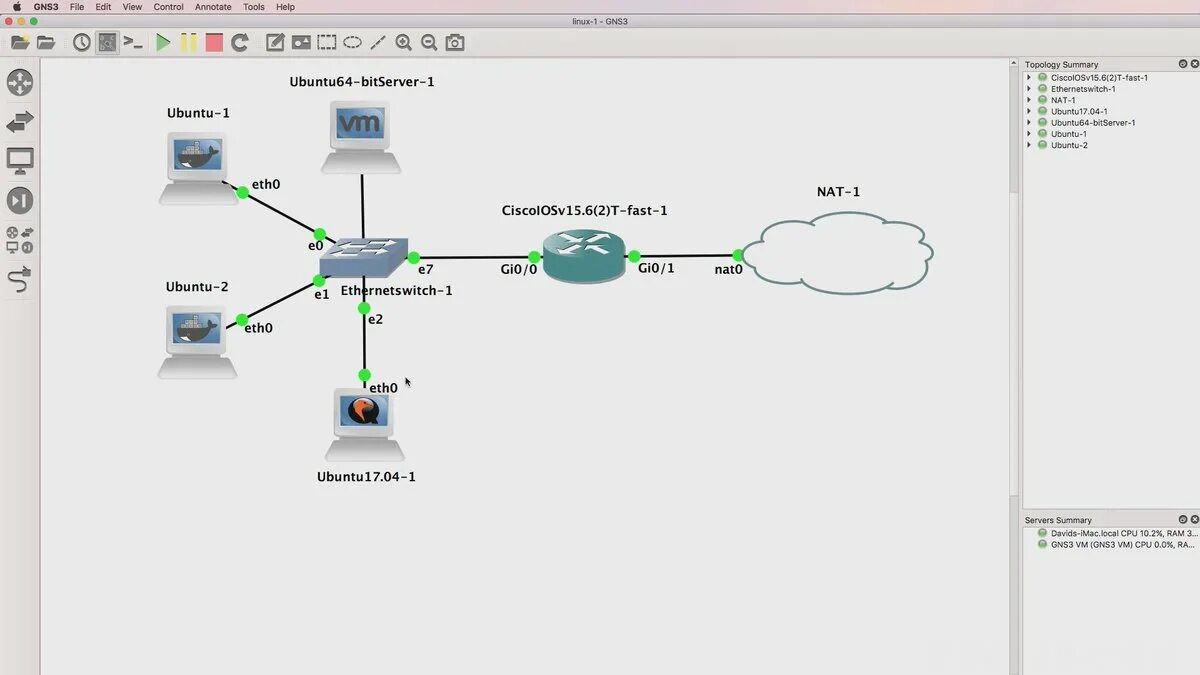Select Davids-iMac.local server row
The width and height of the screenshot is (1200, 675).
(x=1116, y=533)
